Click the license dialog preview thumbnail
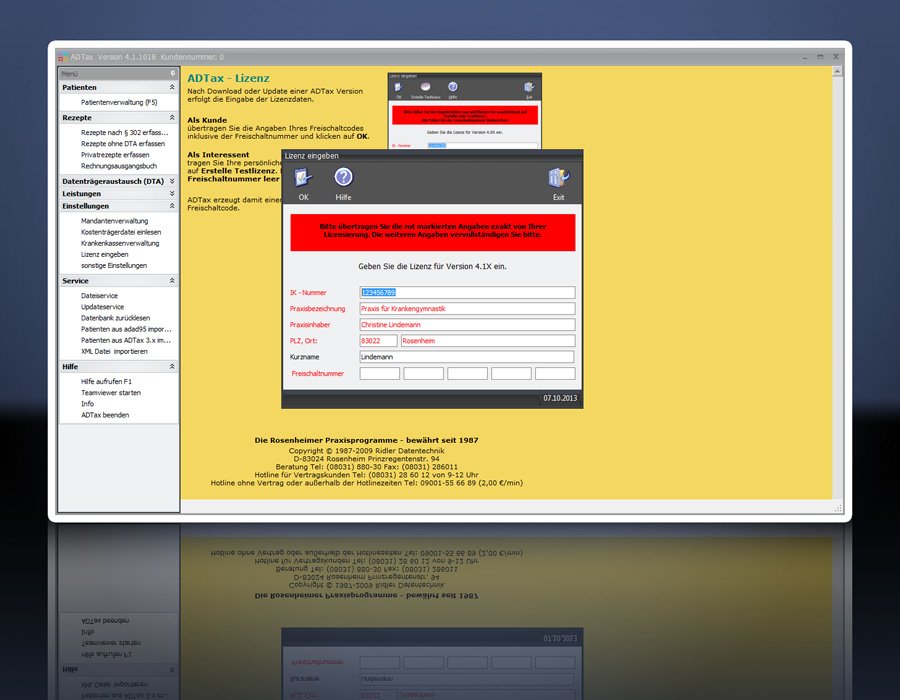This screenshot has width=900, height=700. (464, 110)
